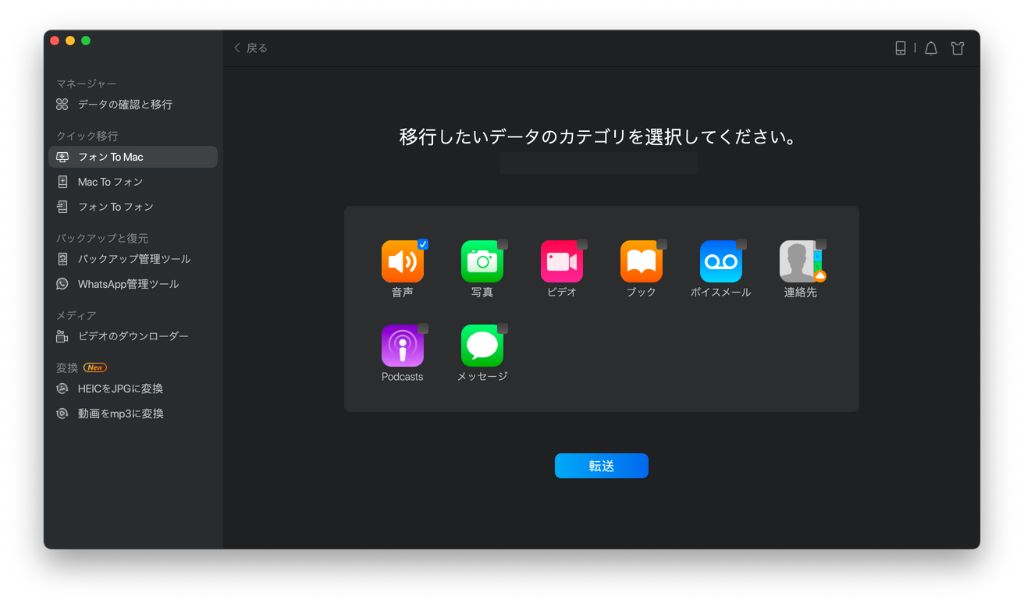Click the ビデオ category label
The image size is (1024, 607).
tap(562, 292)
